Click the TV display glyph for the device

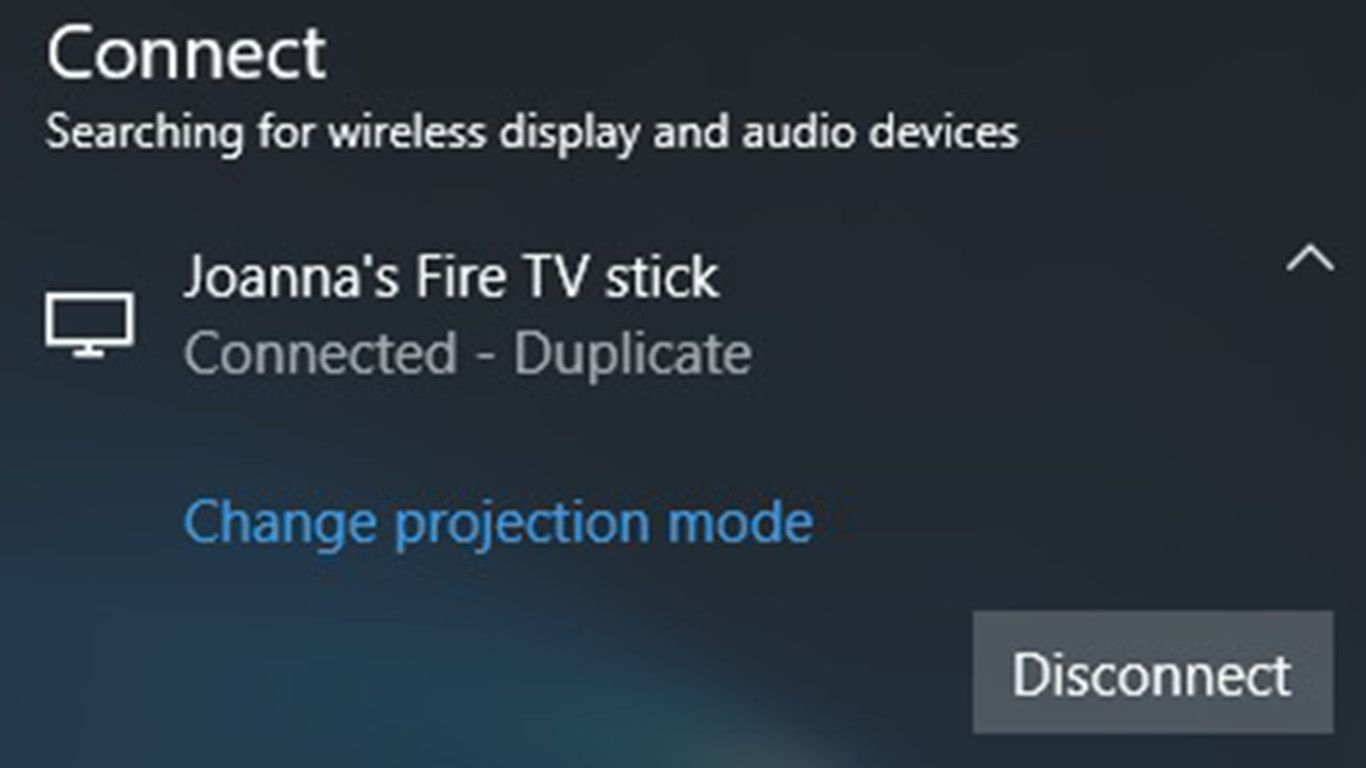click(89, 325)
